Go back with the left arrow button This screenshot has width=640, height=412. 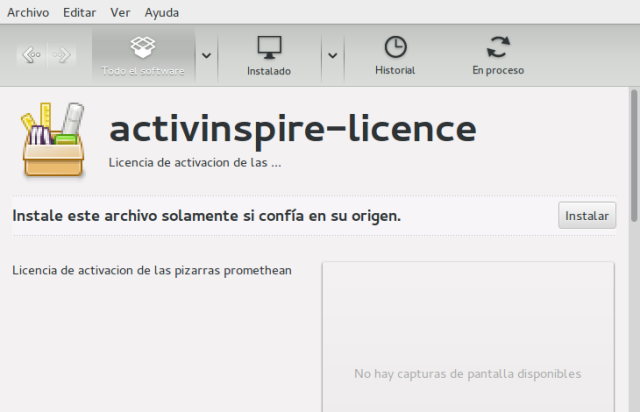(x=31, y=55)
